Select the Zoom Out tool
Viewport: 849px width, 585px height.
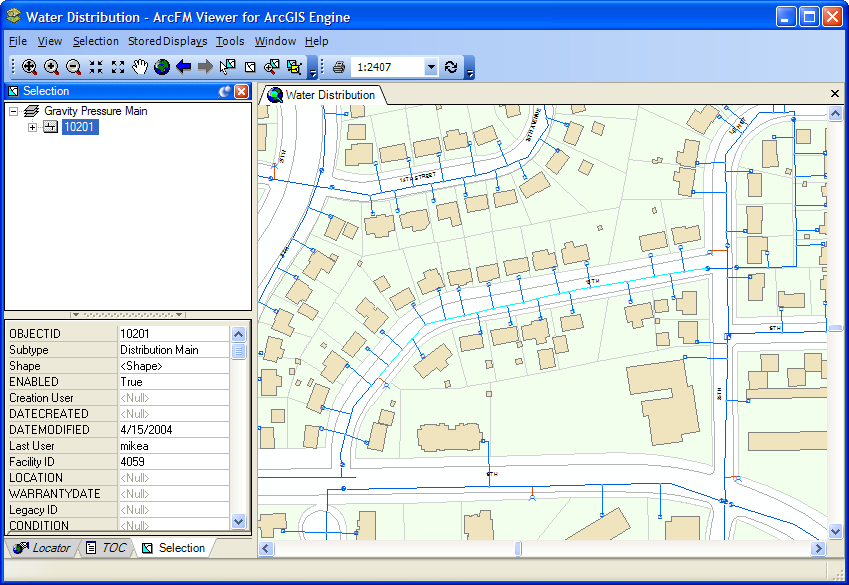[74, 67]
